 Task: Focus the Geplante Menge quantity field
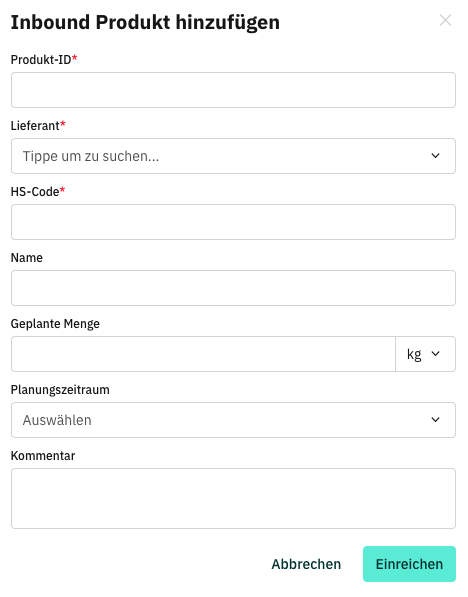tap(203, 354)
